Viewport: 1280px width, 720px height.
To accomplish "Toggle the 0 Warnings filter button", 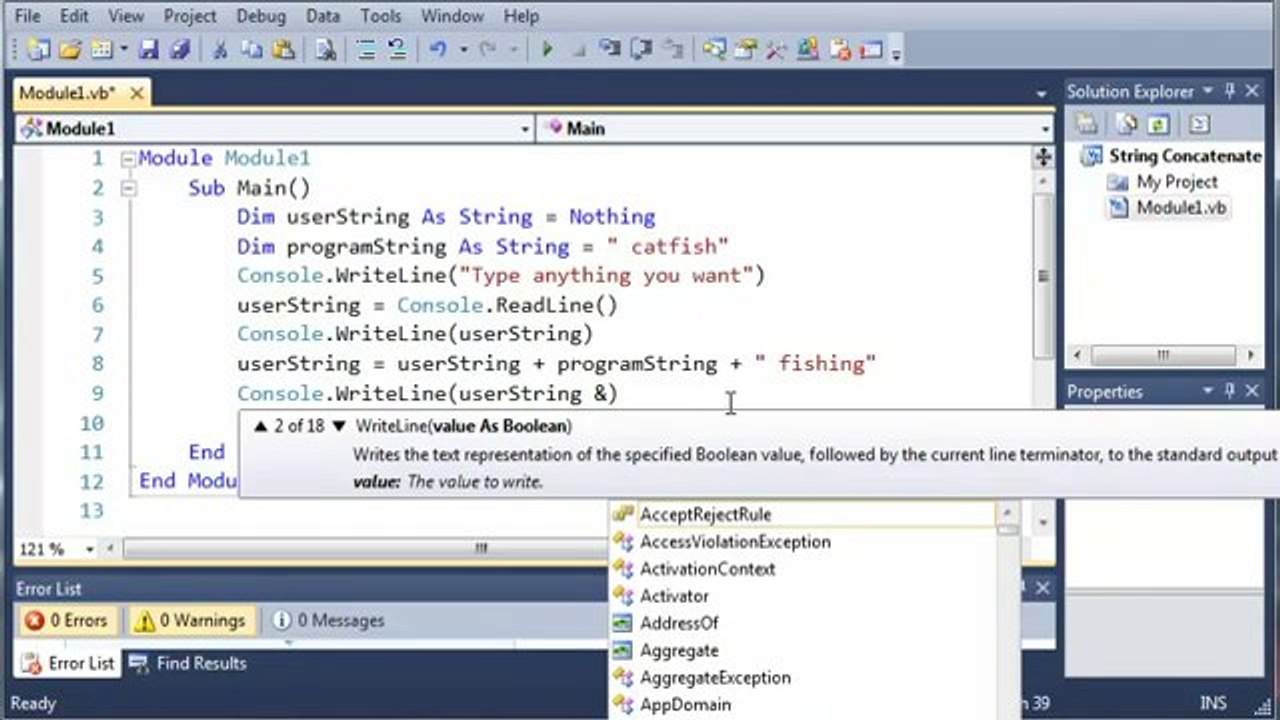I will click(191, 621).
